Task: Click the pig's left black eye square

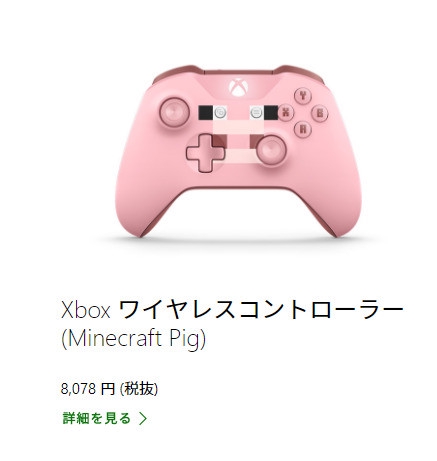Action: tap(205, 112)
